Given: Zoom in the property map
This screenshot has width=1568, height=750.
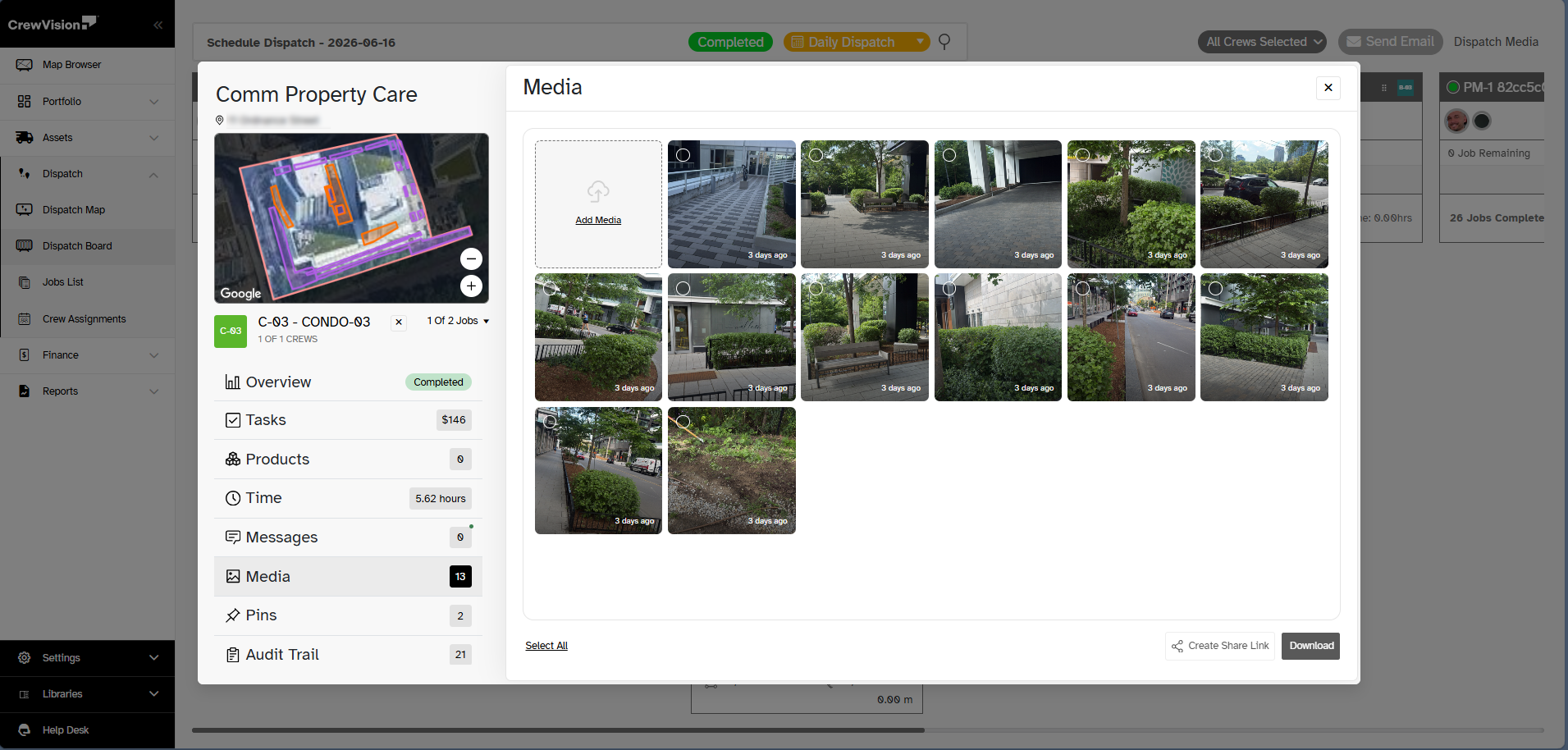Looking at the screenshot, I should 471,286.
